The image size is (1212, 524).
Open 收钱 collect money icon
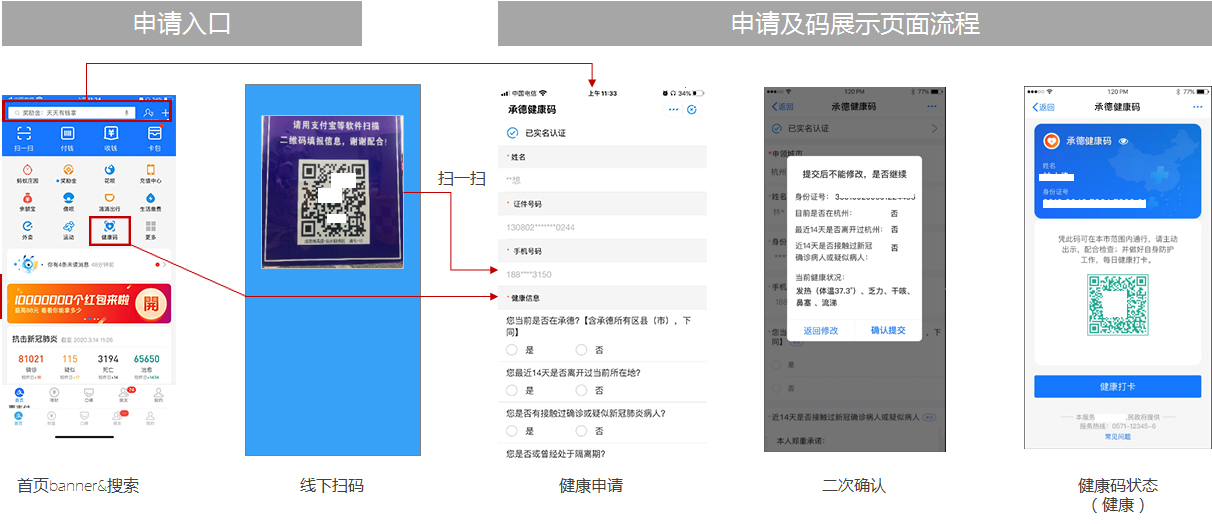[111, 137]
